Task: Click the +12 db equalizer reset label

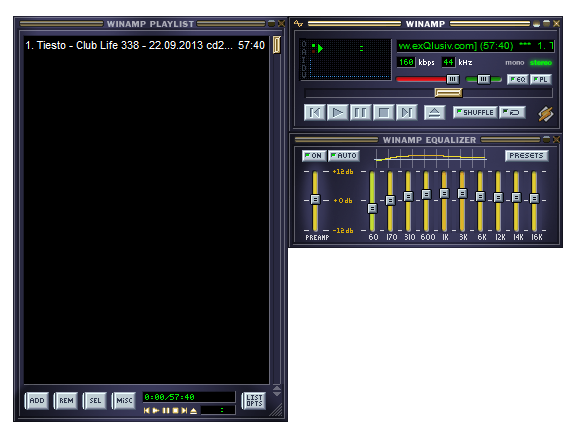Action: point(343,171)
